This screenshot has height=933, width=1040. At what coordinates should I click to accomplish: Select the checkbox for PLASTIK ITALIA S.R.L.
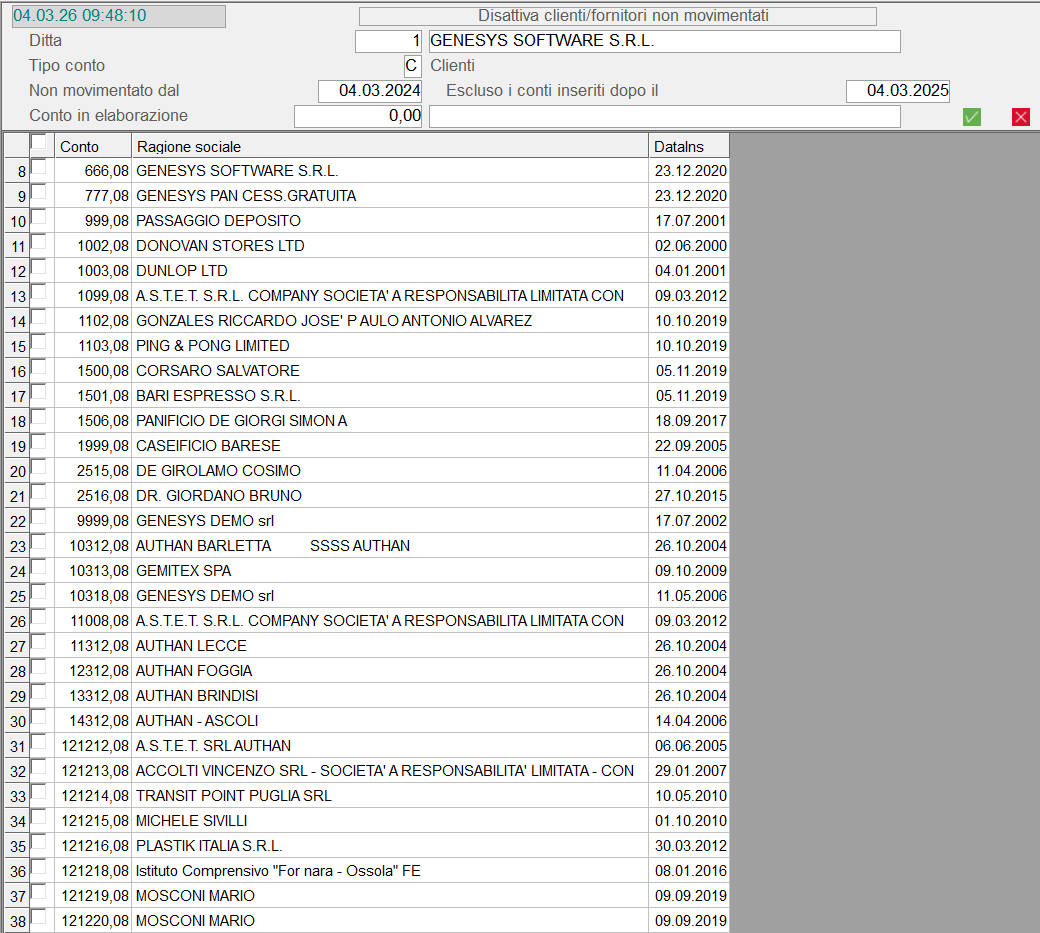click(x=38, y=842)
